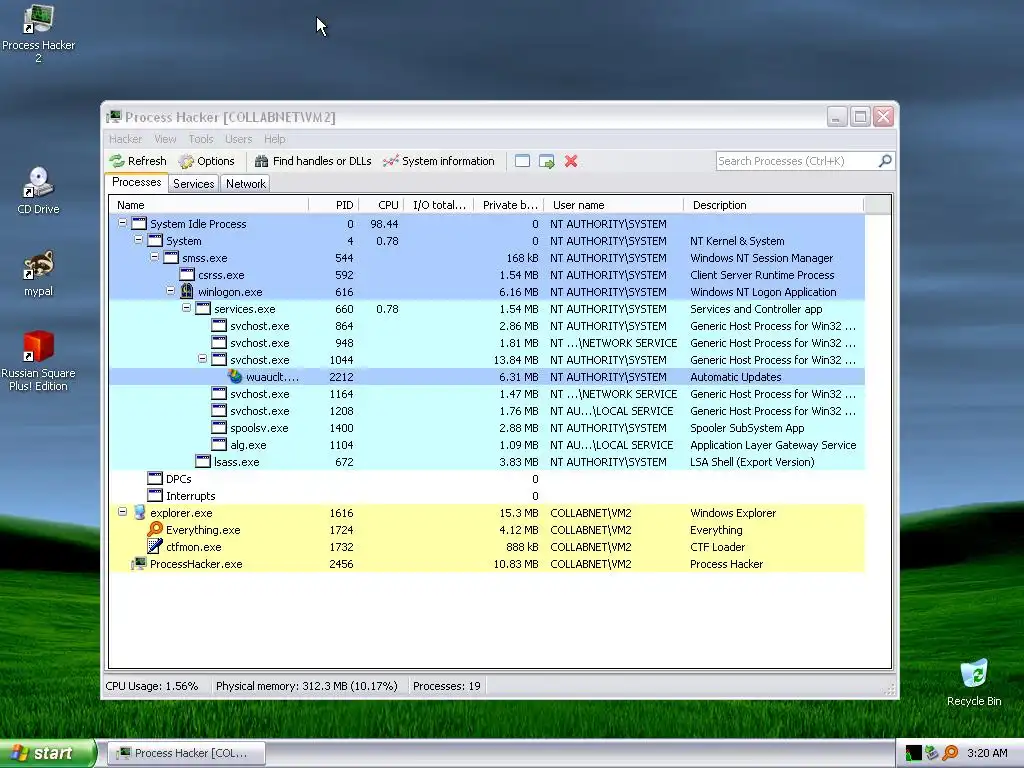The width and height of the screenshot is (1024, 768).
Task: Collapse the explorer.exe tree node
Action: coord(122,512)
